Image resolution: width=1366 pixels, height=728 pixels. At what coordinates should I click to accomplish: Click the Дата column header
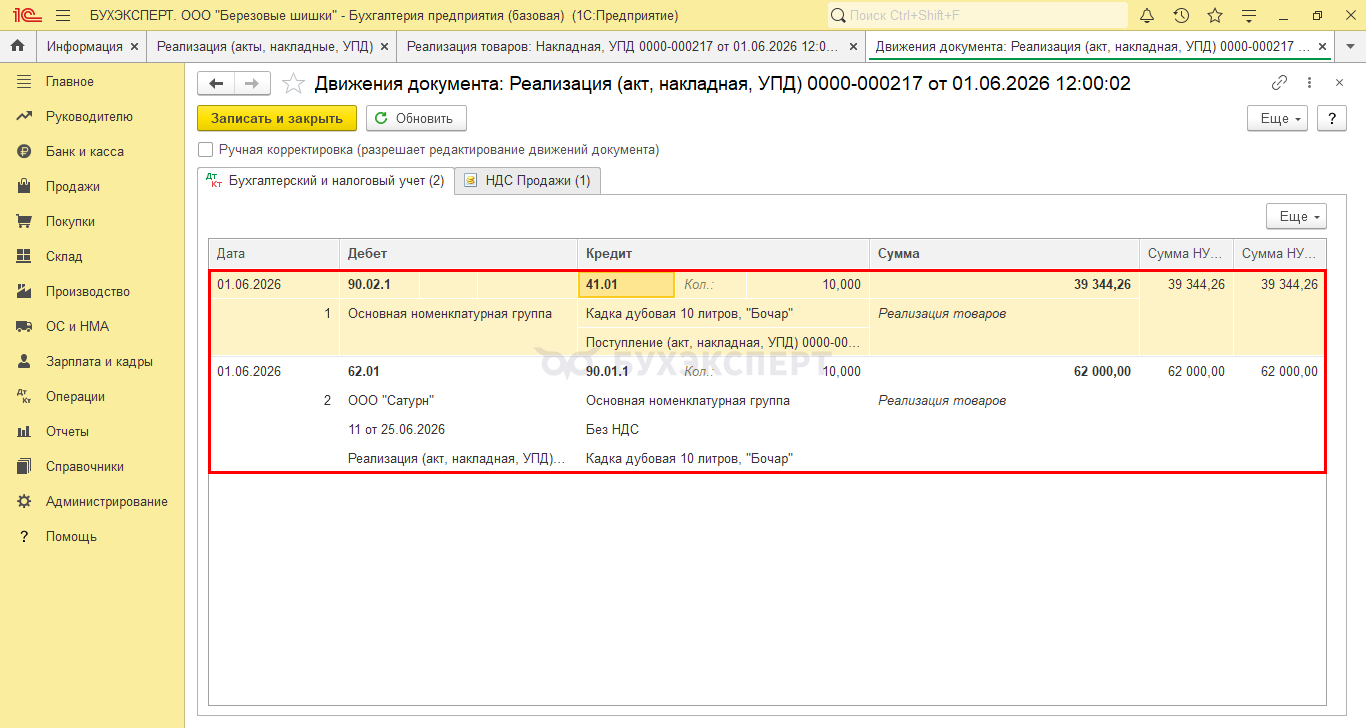[274, 254]
